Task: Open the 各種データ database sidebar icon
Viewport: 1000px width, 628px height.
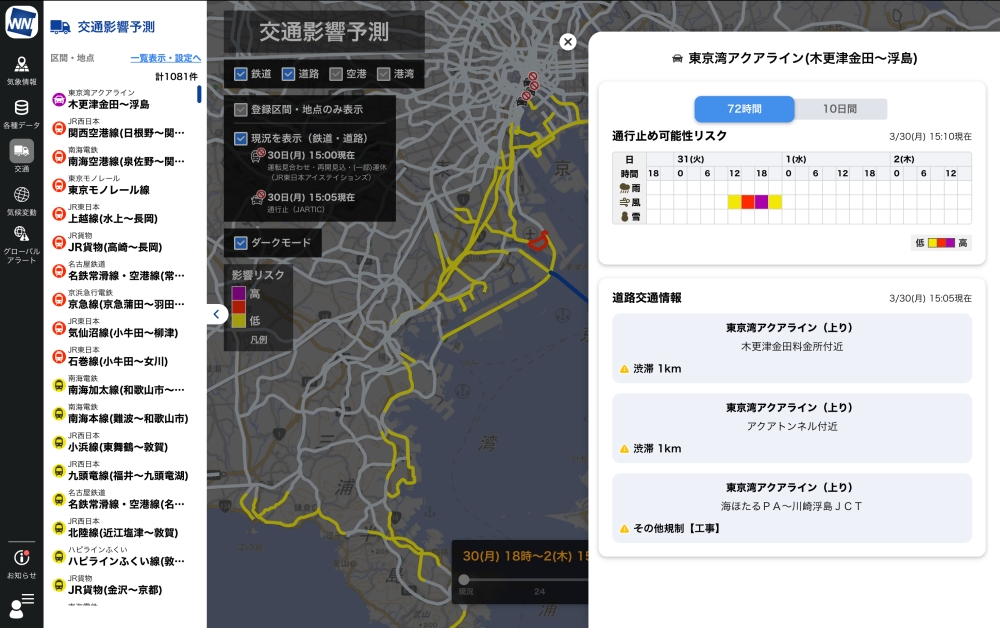Action: click(21, 113)
